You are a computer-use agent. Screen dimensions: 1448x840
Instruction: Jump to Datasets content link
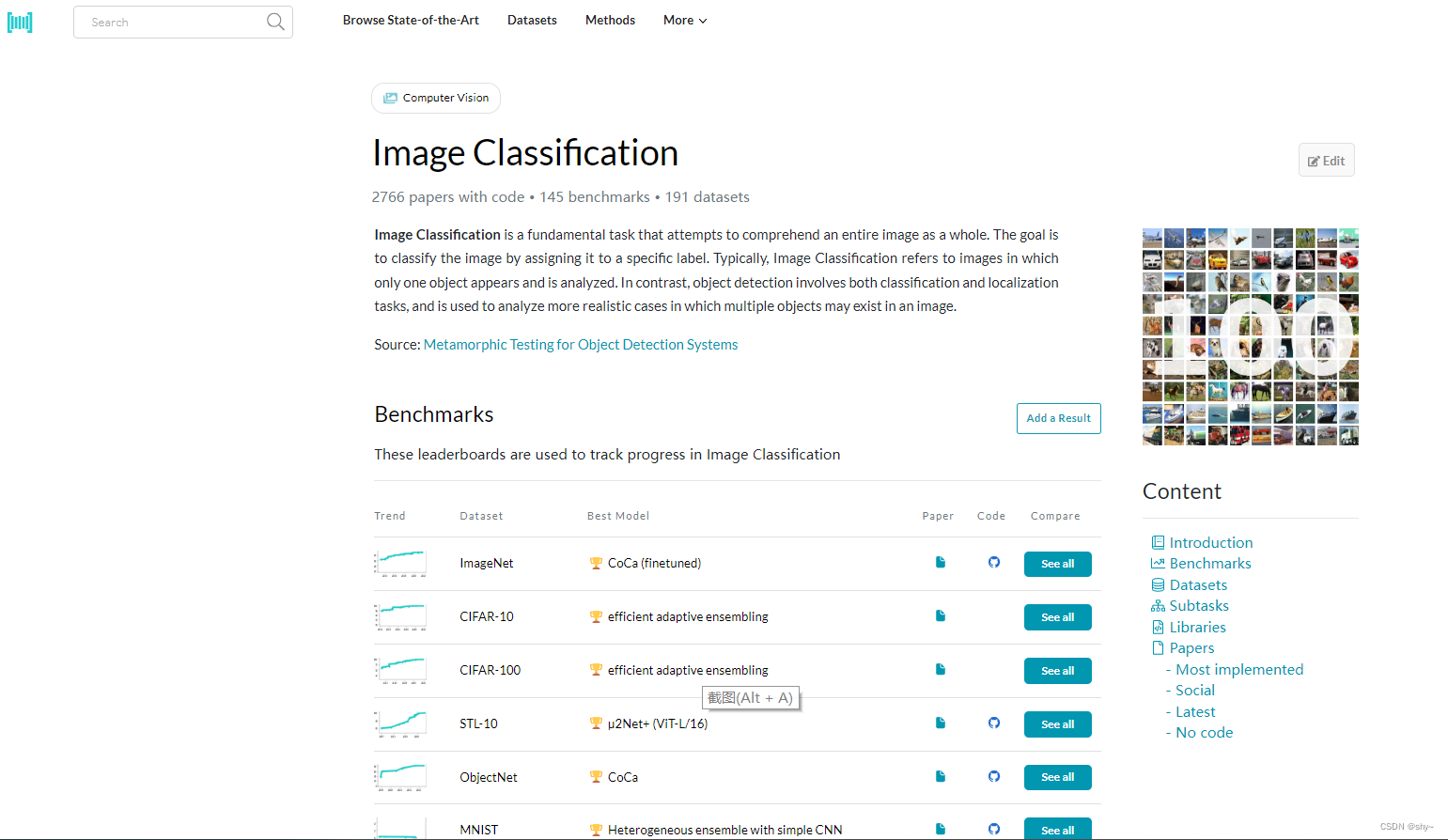[x=1198, y=584]
